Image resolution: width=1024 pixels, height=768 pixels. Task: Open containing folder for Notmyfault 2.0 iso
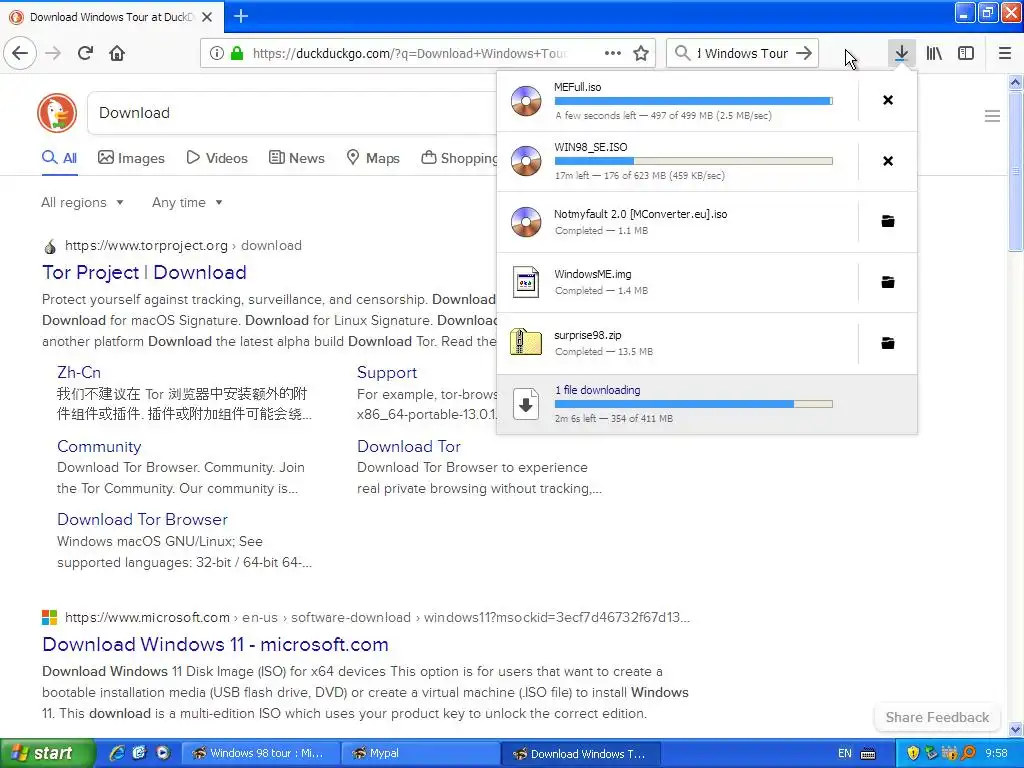pyautogui.click(x=888, y=221)
